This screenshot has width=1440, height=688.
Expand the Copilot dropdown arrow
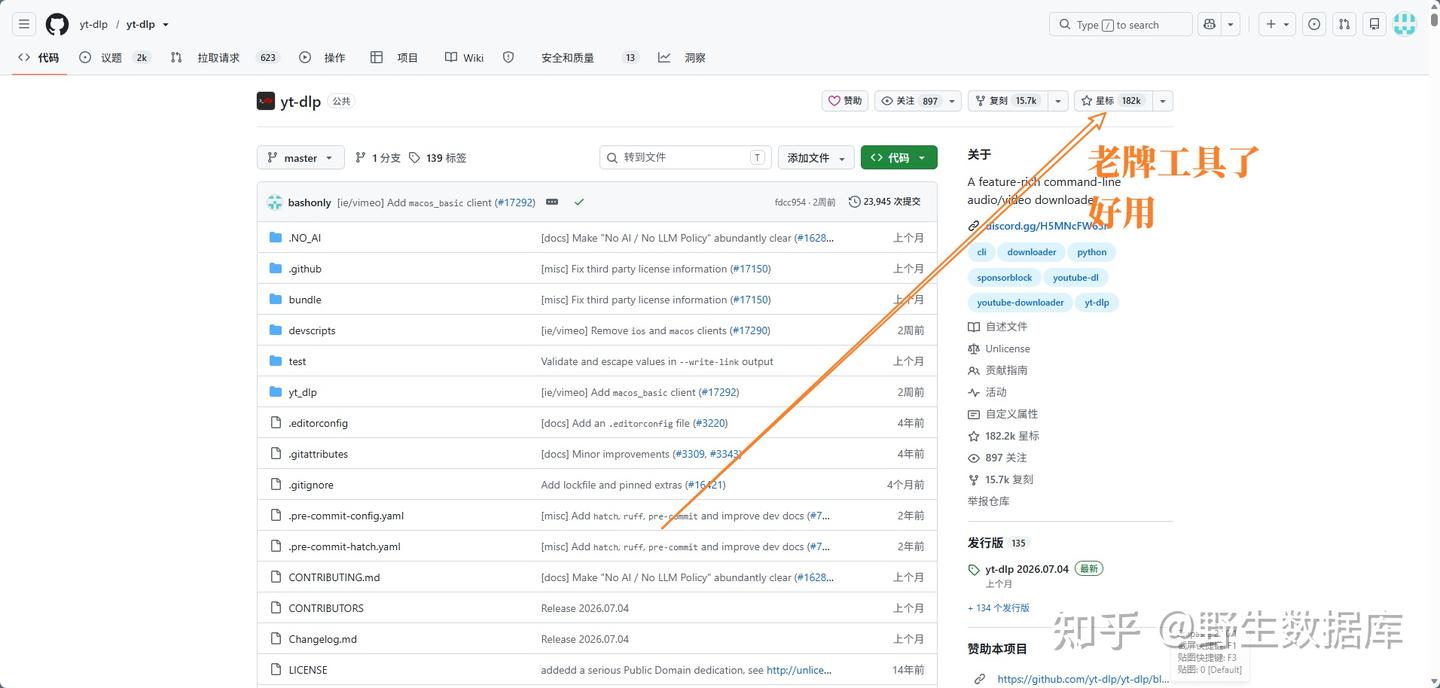click(x=1232, y=24)
